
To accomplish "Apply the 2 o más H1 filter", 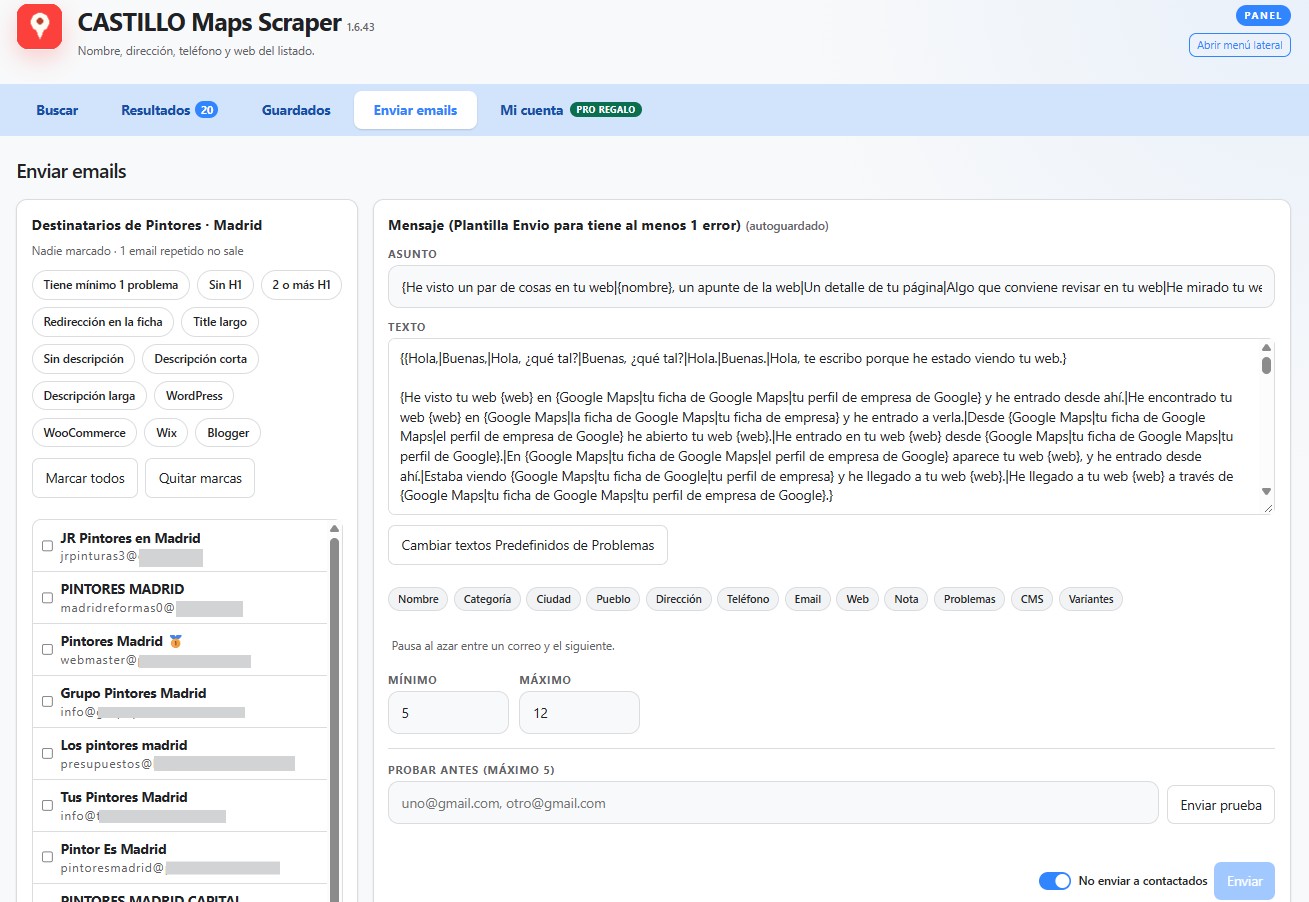I will 301,285.
